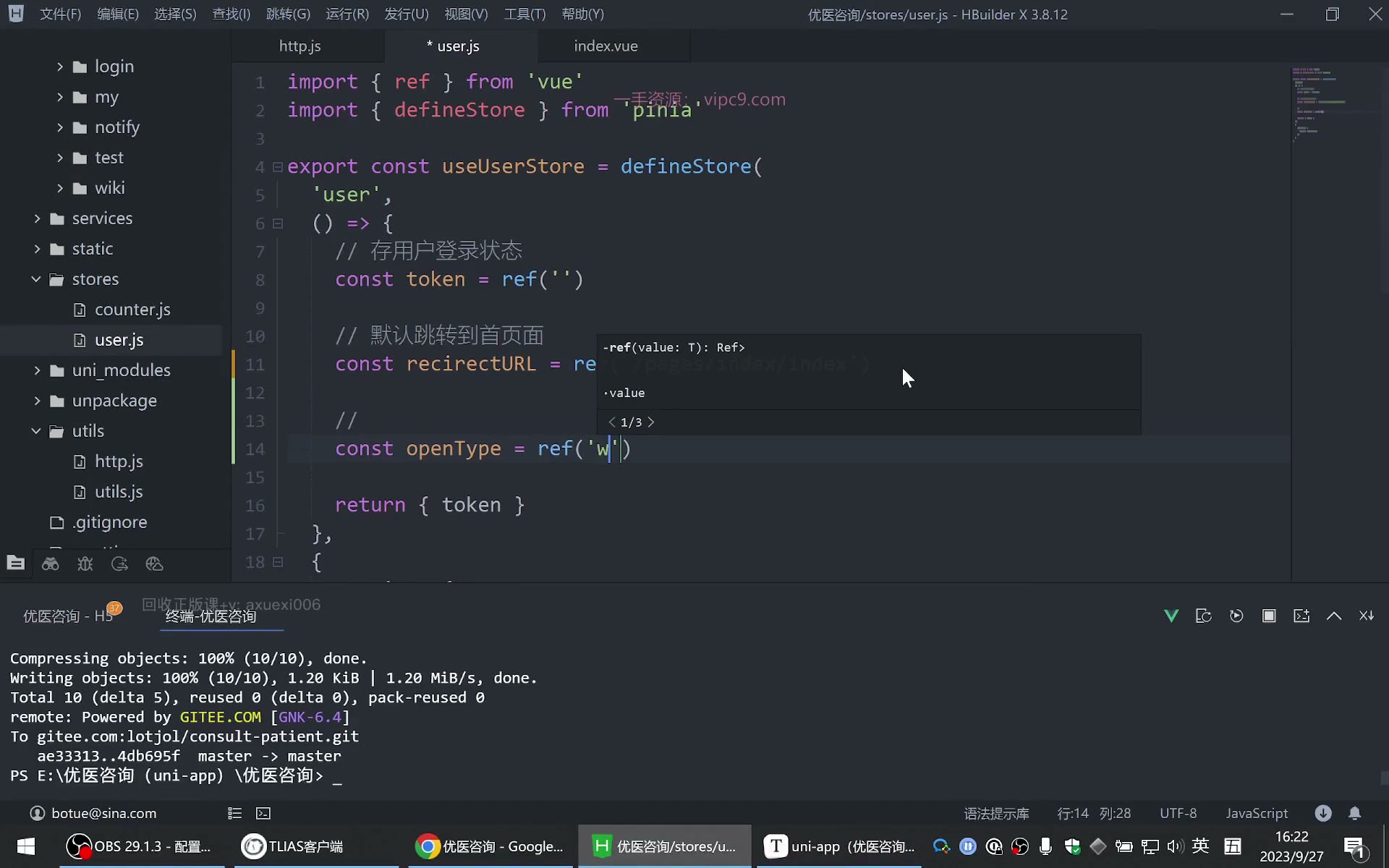Click the restart run icon in terminal toolbar
Image resolution: width=1389 pixels, height=868 pixels.
click(1236, 616)
